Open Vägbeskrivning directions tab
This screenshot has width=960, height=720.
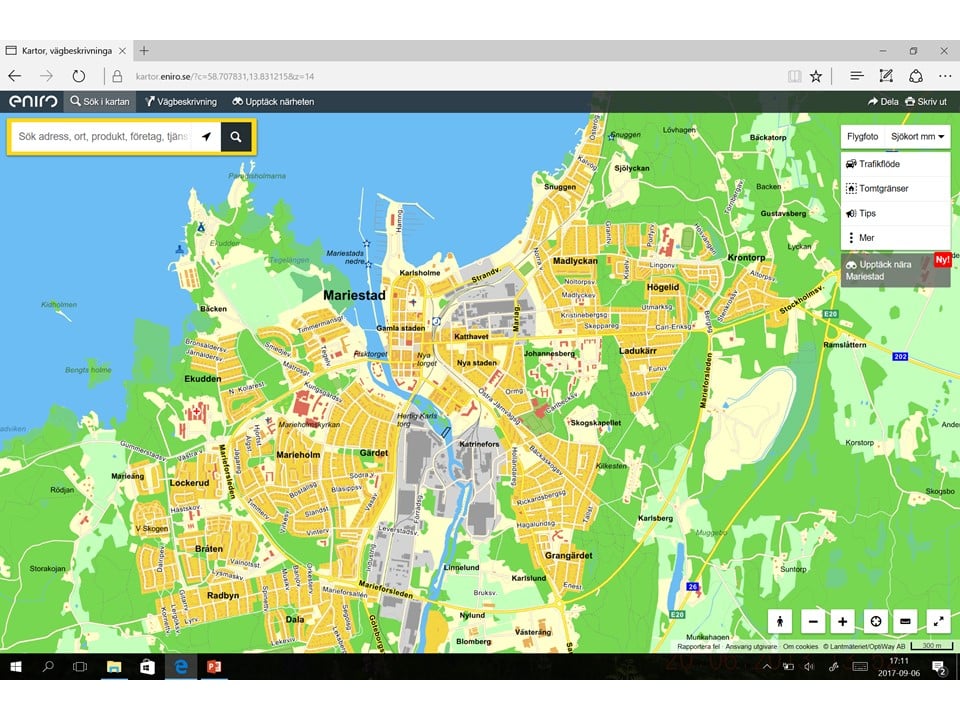point(181,102)
